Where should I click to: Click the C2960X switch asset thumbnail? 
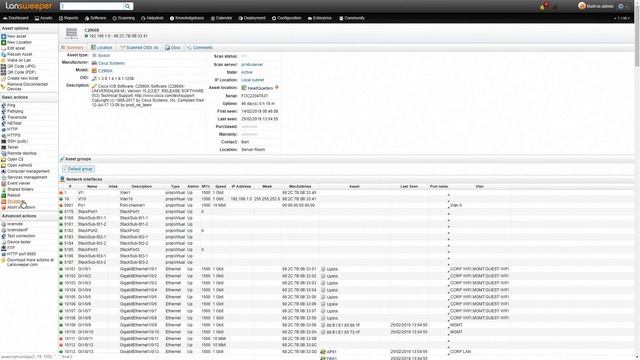click(71, 33)
